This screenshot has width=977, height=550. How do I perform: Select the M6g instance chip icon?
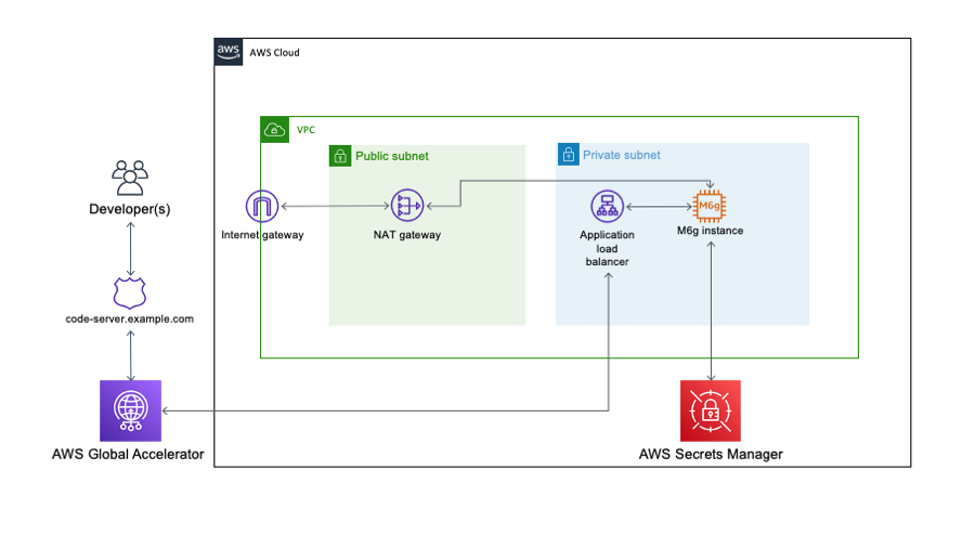click(710, 206)
